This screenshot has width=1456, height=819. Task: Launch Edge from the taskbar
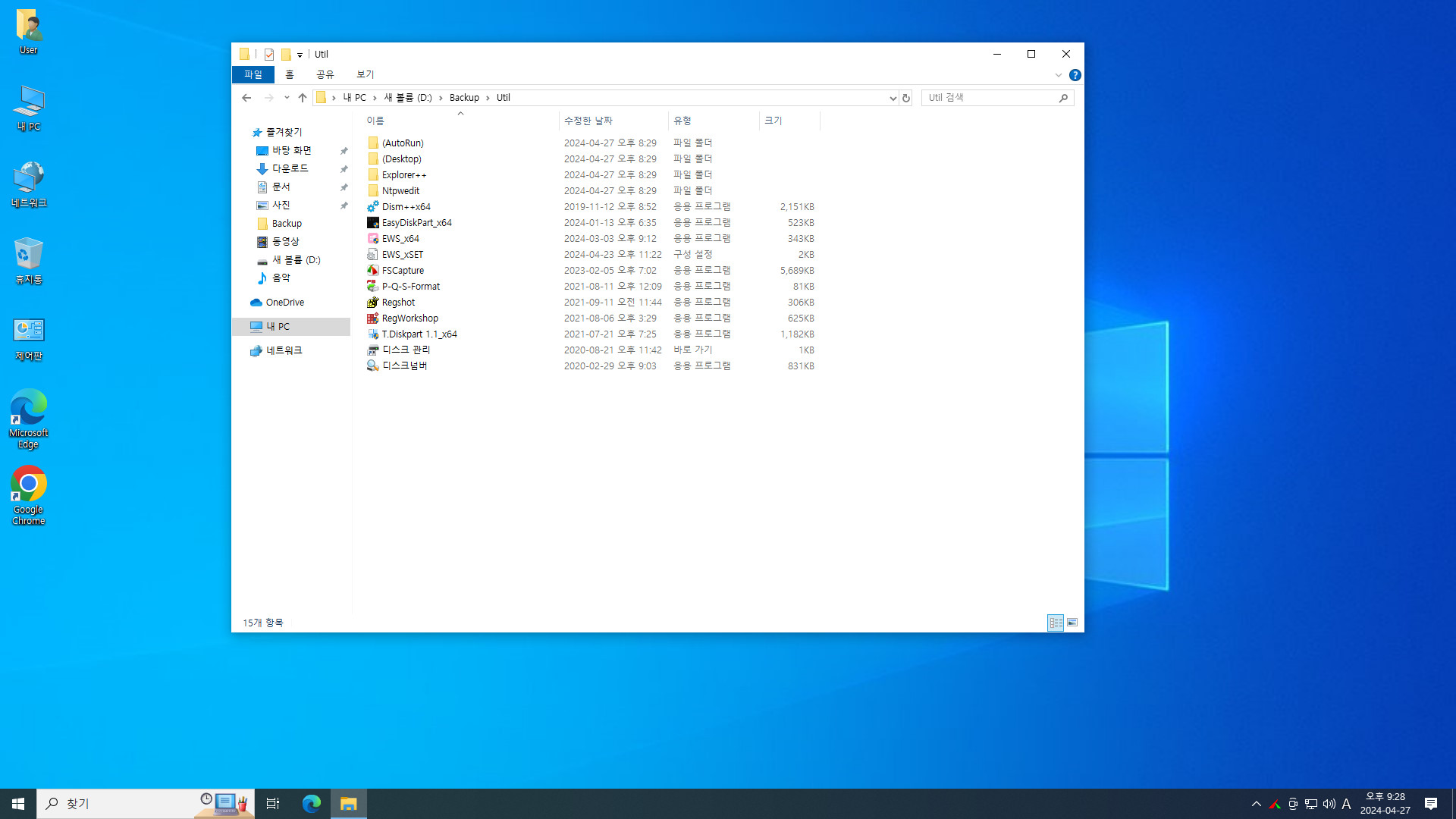tap(311, 804)
